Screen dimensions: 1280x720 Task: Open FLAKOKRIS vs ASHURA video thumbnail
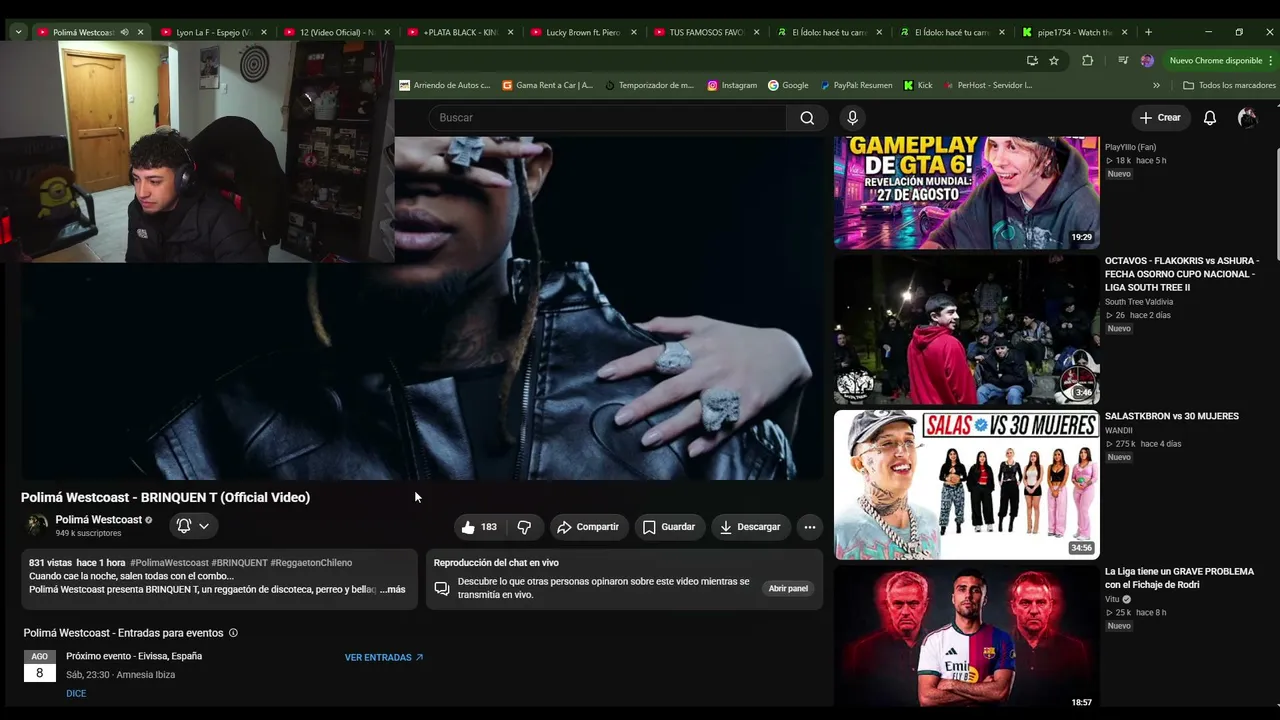click(967, 330)
